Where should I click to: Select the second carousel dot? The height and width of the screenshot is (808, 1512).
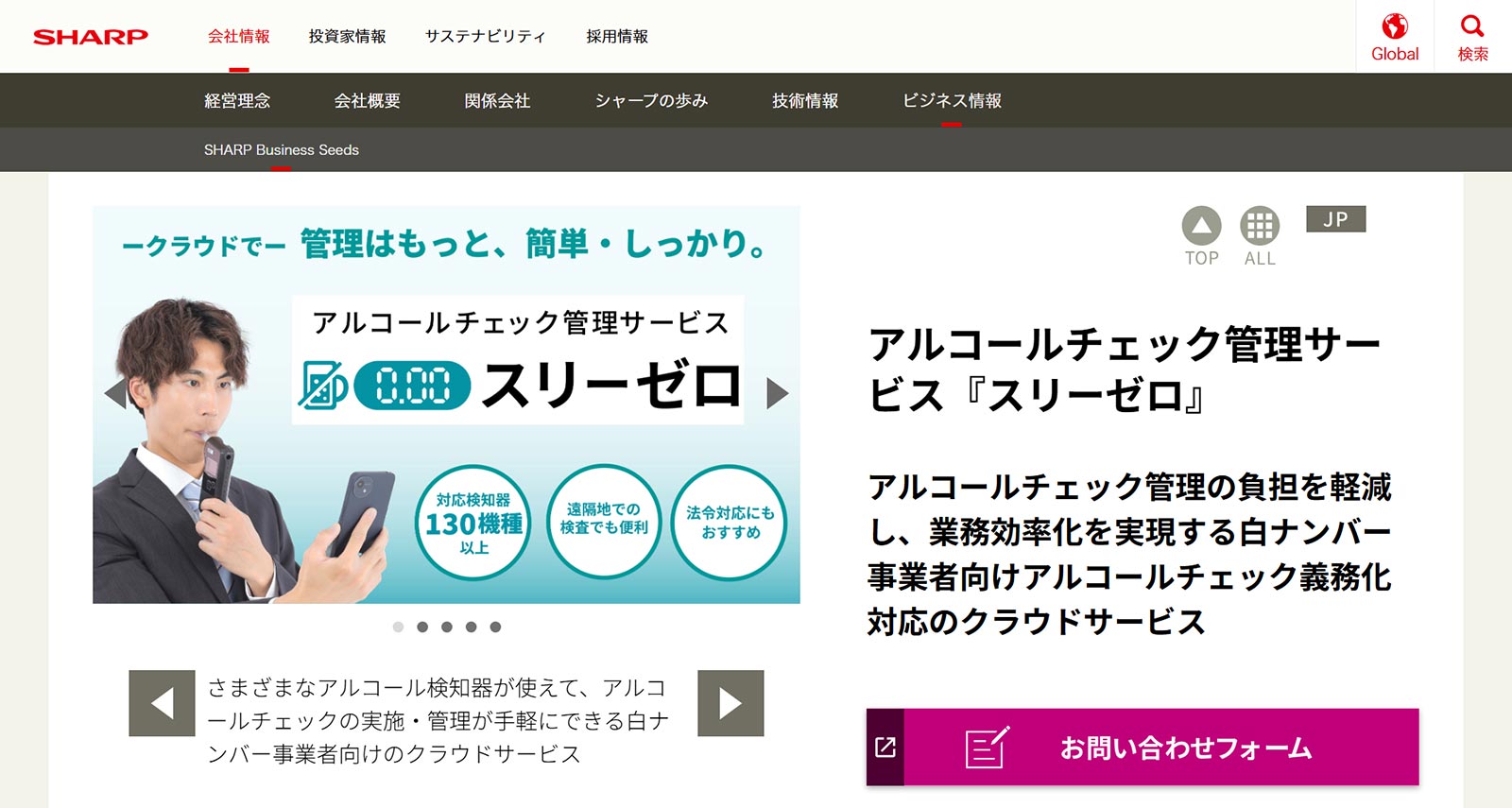click(422, 627)
